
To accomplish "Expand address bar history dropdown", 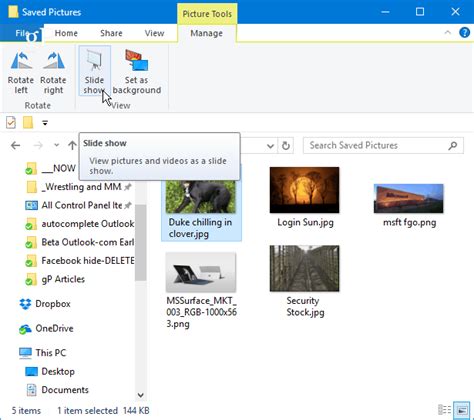I will [x=270, y=146].
